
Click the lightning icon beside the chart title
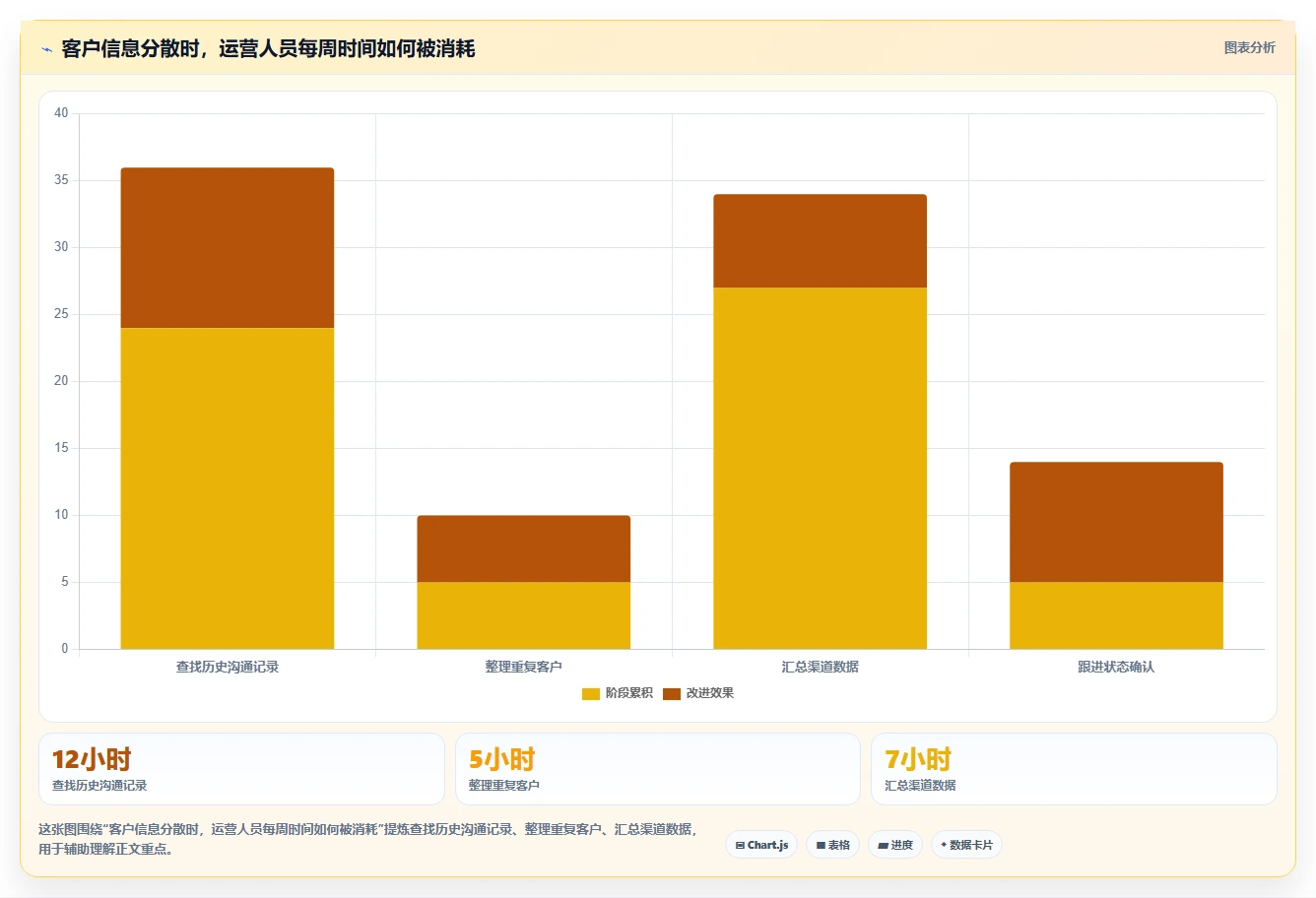pos(46,49)
